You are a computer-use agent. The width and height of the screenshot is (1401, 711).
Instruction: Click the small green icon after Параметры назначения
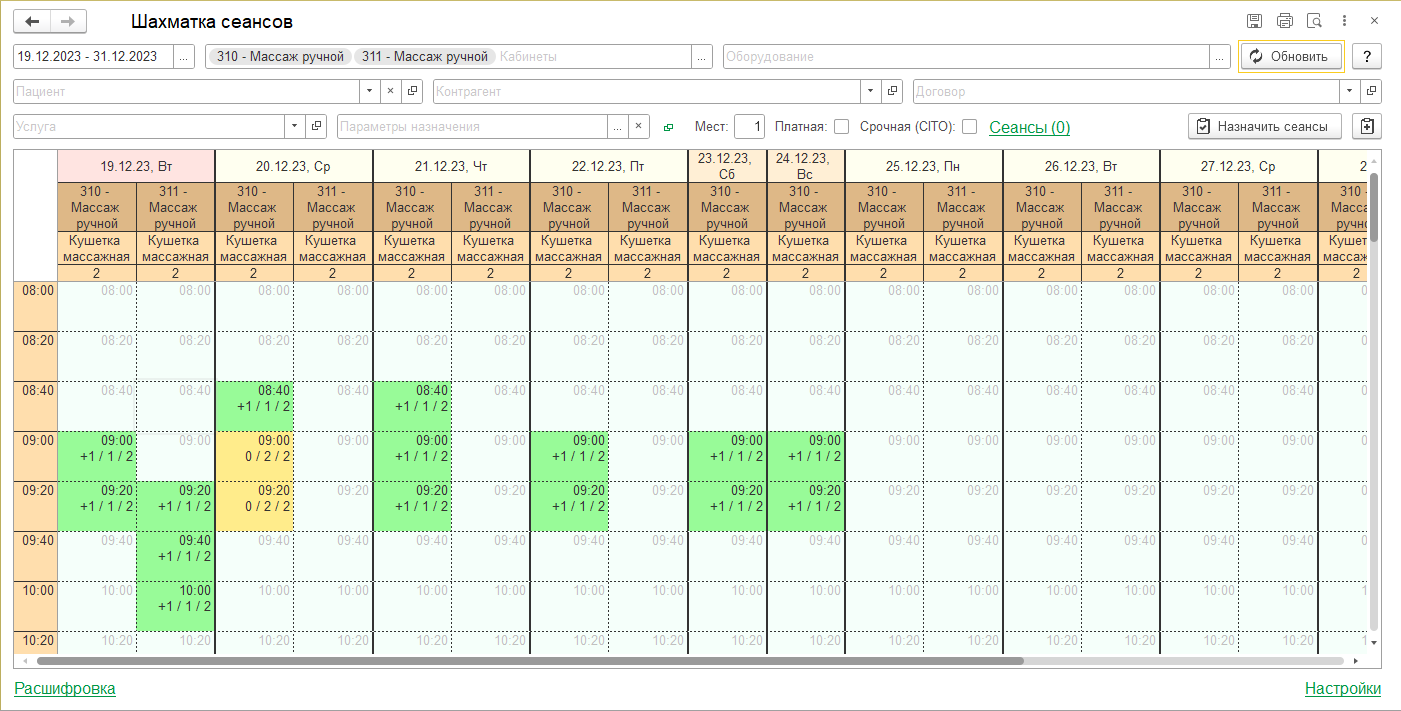pos(669,127)
